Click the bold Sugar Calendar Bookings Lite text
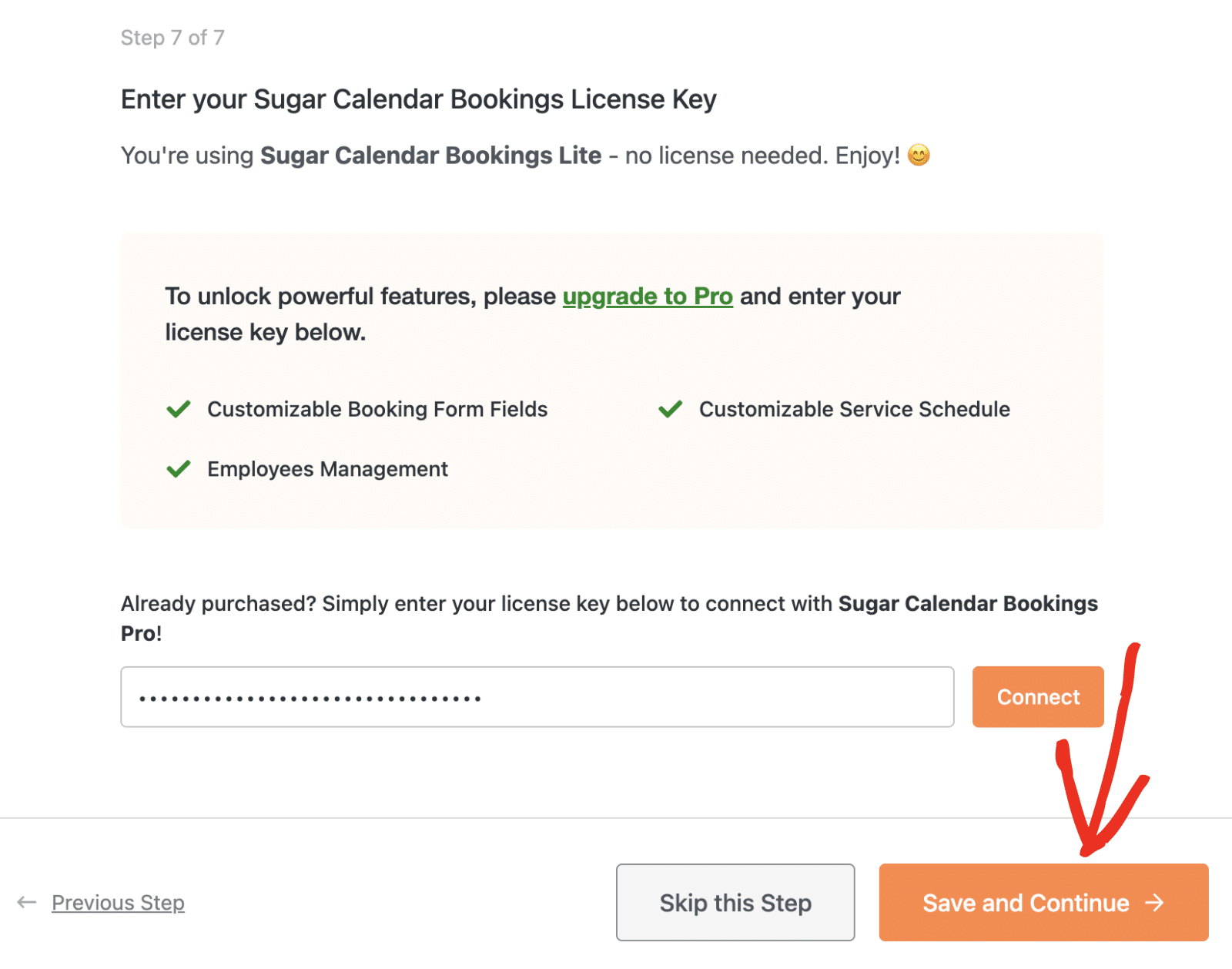The image size is (1232, 969). pyautogui.click(x=430, y=156)
